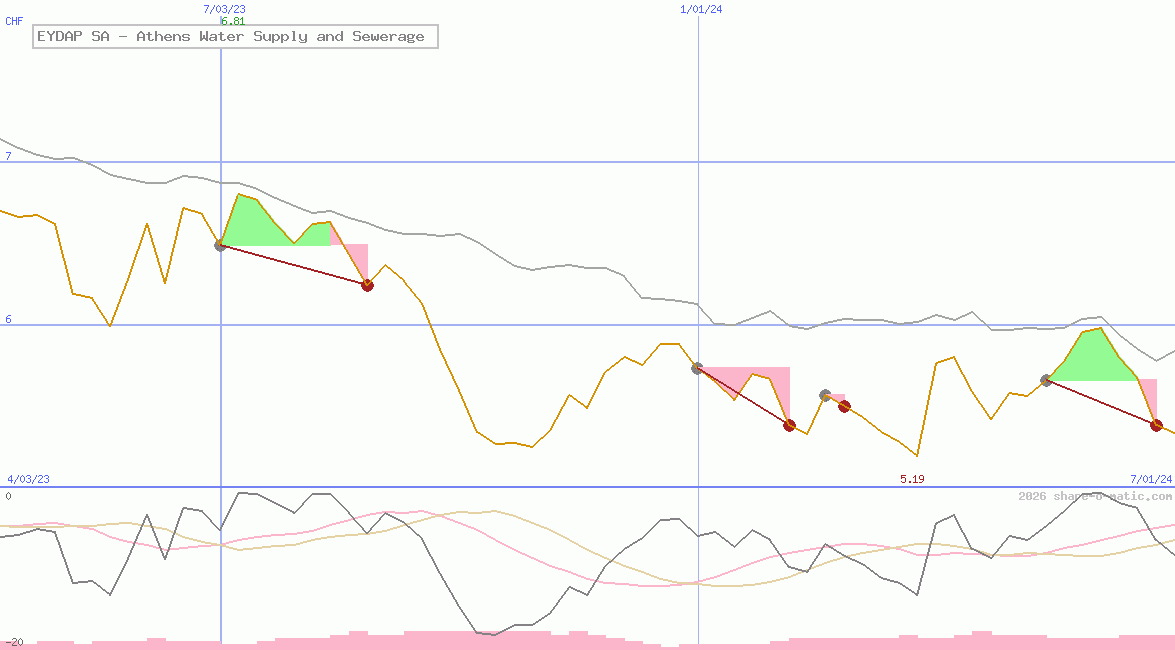Screen dimensions: 1175x650
Task: Select the last gray start marker on the chart
Action: (x=1046, y=380)
